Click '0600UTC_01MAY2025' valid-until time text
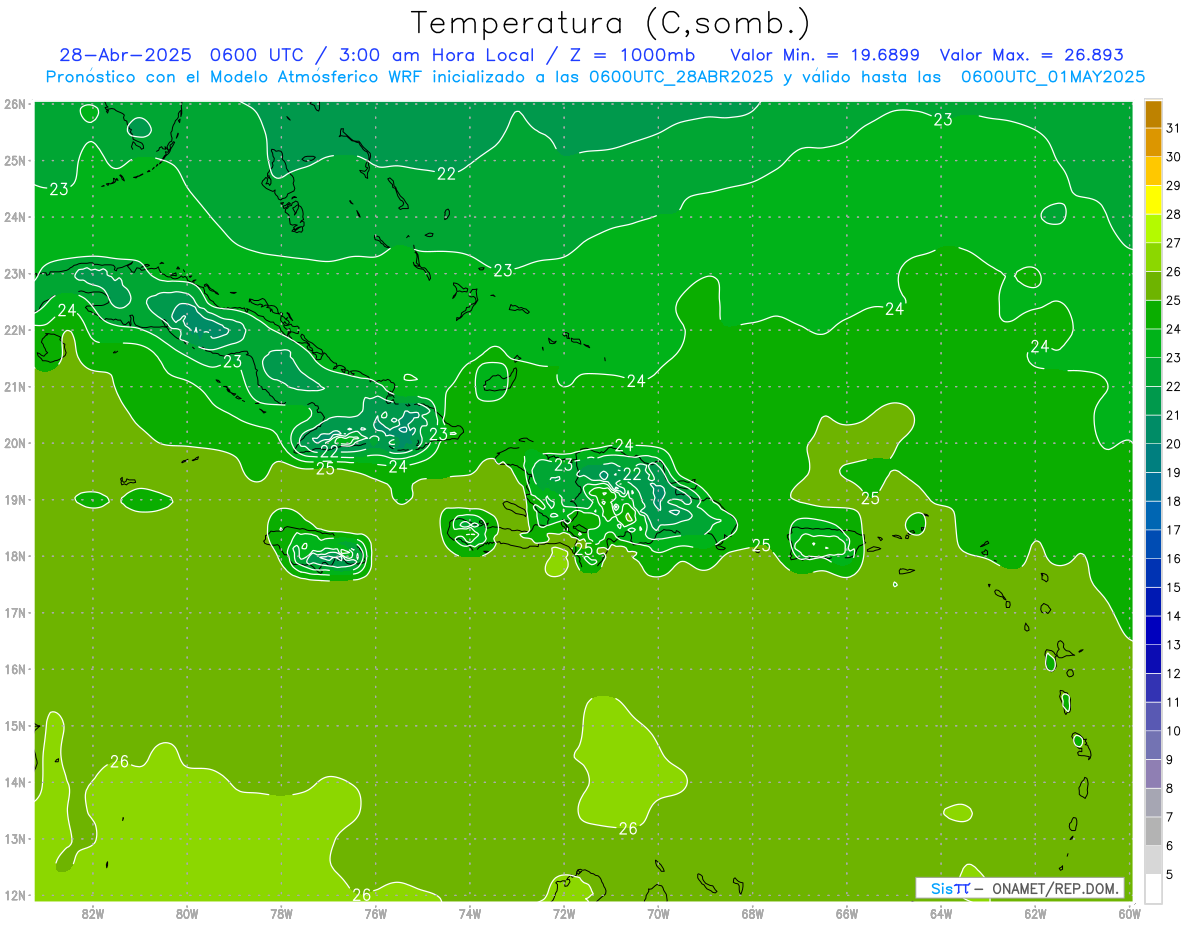This screenshot has height=927, width=1200. pos(1053,77)
